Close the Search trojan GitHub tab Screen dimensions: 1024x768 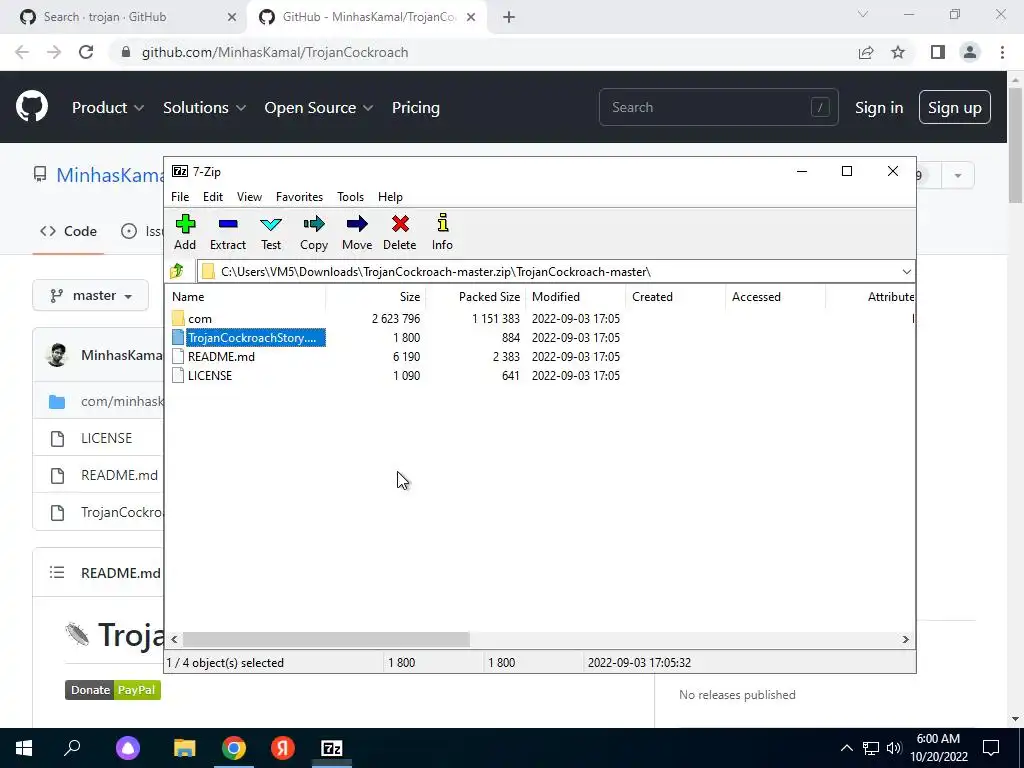click(232, 18)
